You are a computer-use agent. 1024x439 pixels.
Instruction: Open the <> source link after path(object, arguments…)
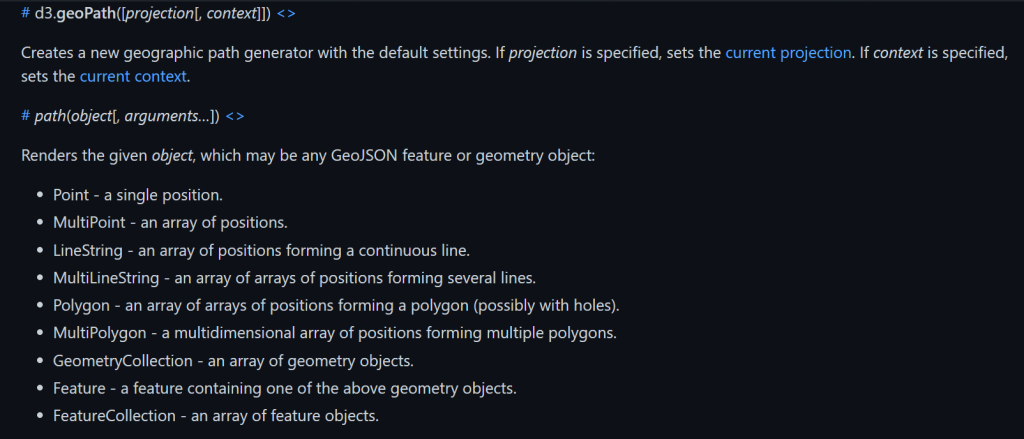[234, 116]
